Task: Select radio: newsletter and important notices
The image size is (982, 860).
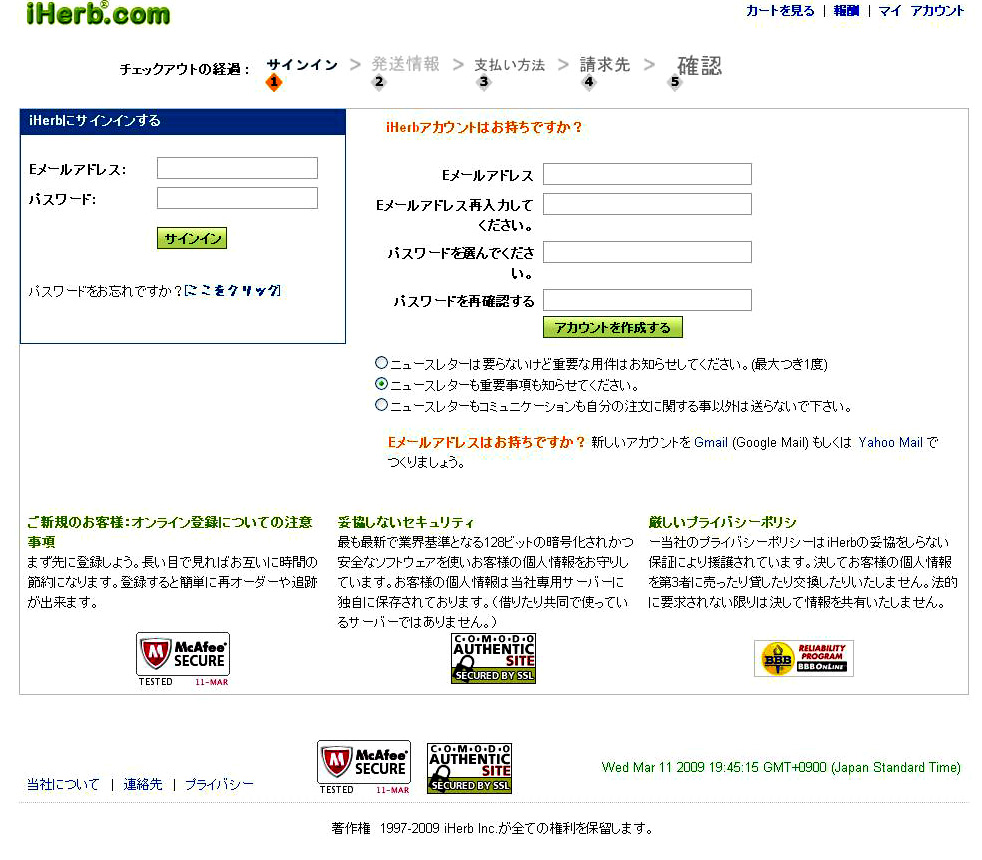Action: [x=381, y=383]
